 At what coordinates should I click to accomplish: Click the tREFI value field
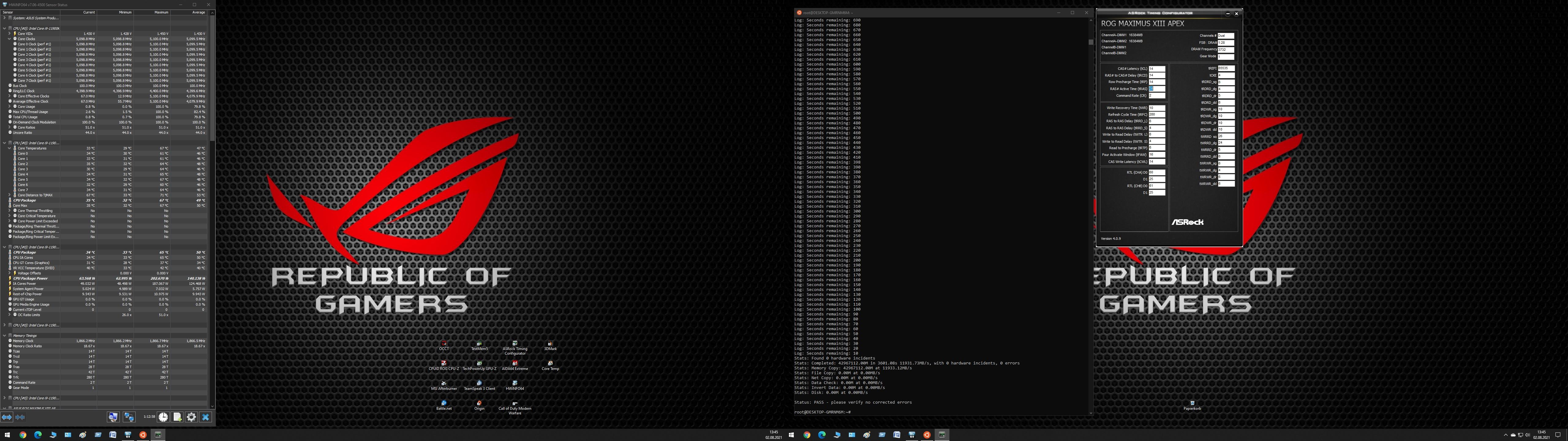(1226, 69)
